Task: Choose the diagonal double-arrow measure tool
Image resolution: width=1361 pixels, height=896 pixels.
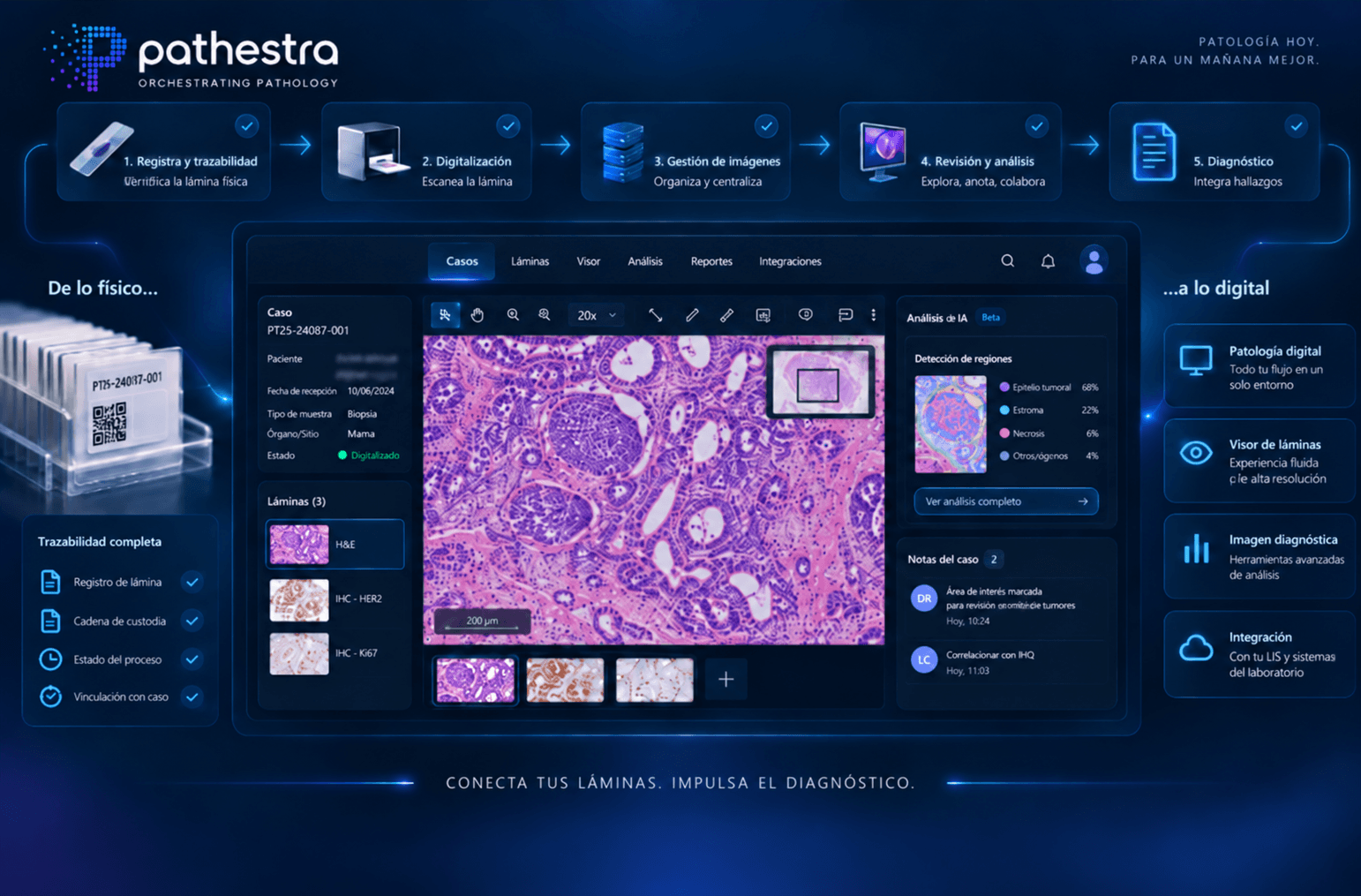Action: (655, 315)
